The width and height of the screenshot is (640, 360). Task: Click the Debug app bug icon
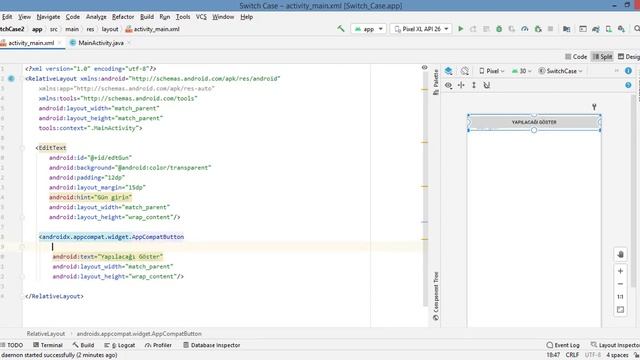point(499,29)
